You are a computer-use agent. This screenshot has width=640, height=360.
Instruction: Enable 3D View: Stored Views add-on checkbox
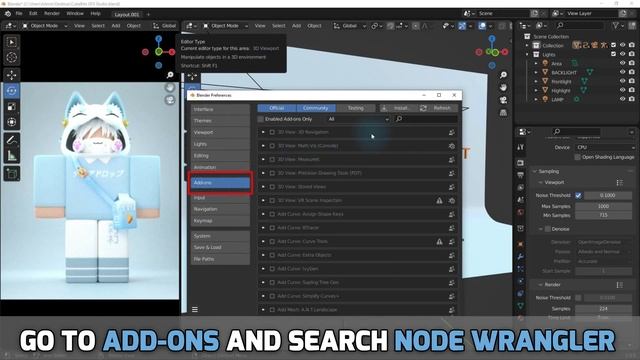(272, 187)
